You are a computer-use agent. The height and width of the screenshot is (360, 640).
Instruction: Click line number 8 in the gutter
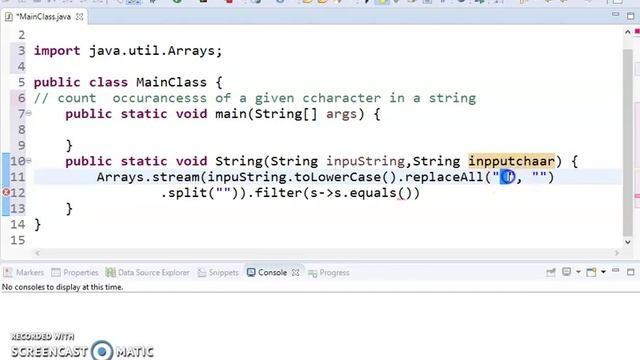(x=21, y=130)
